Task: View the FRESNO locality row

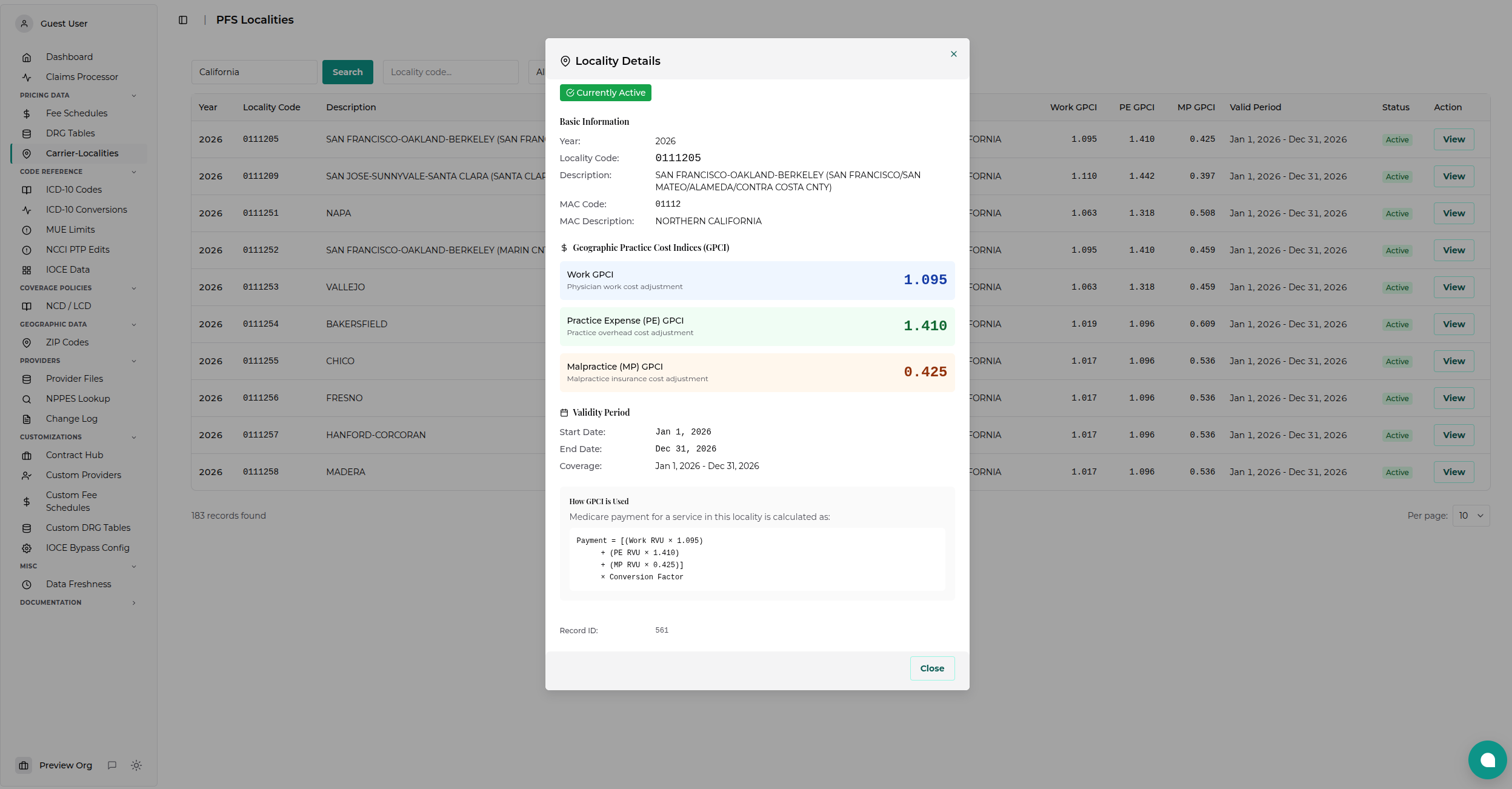Action: [1454, 398]
